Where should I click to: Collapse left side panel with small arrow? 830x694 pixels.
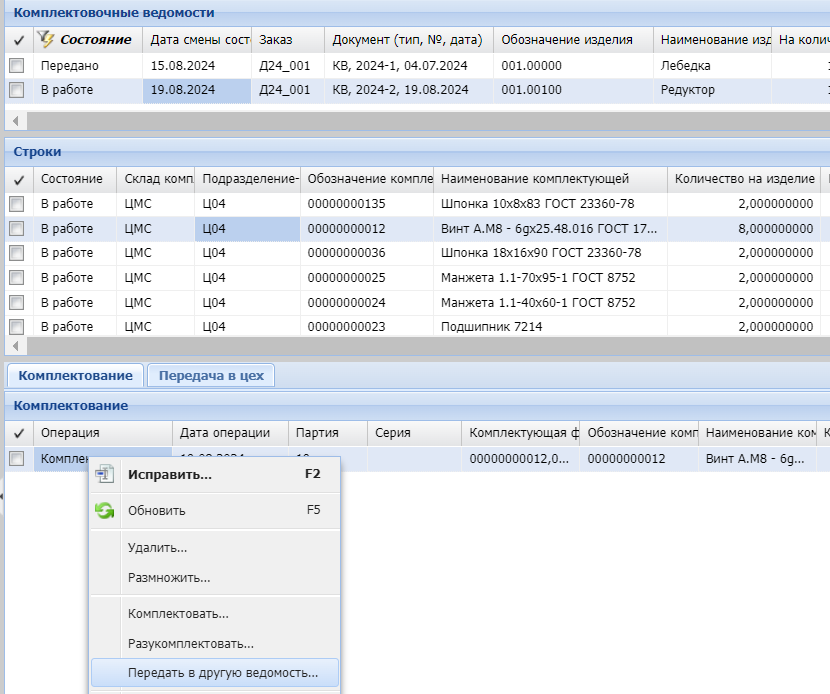coord(3,495)
